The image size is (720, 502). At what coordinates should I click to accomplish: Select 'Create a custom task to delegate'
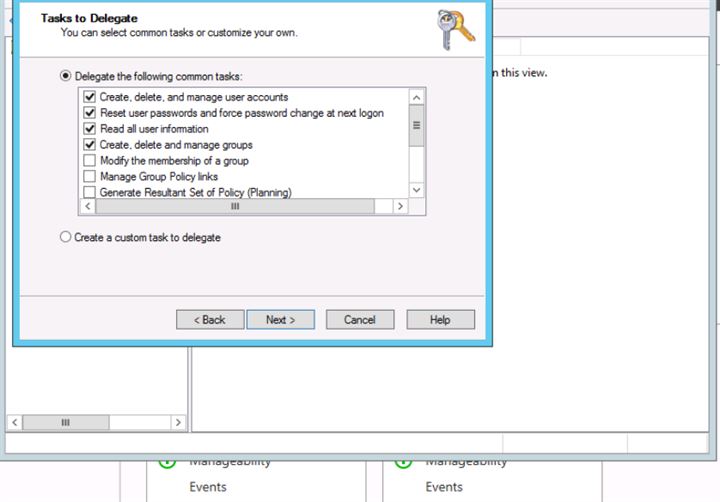[66, 238]
